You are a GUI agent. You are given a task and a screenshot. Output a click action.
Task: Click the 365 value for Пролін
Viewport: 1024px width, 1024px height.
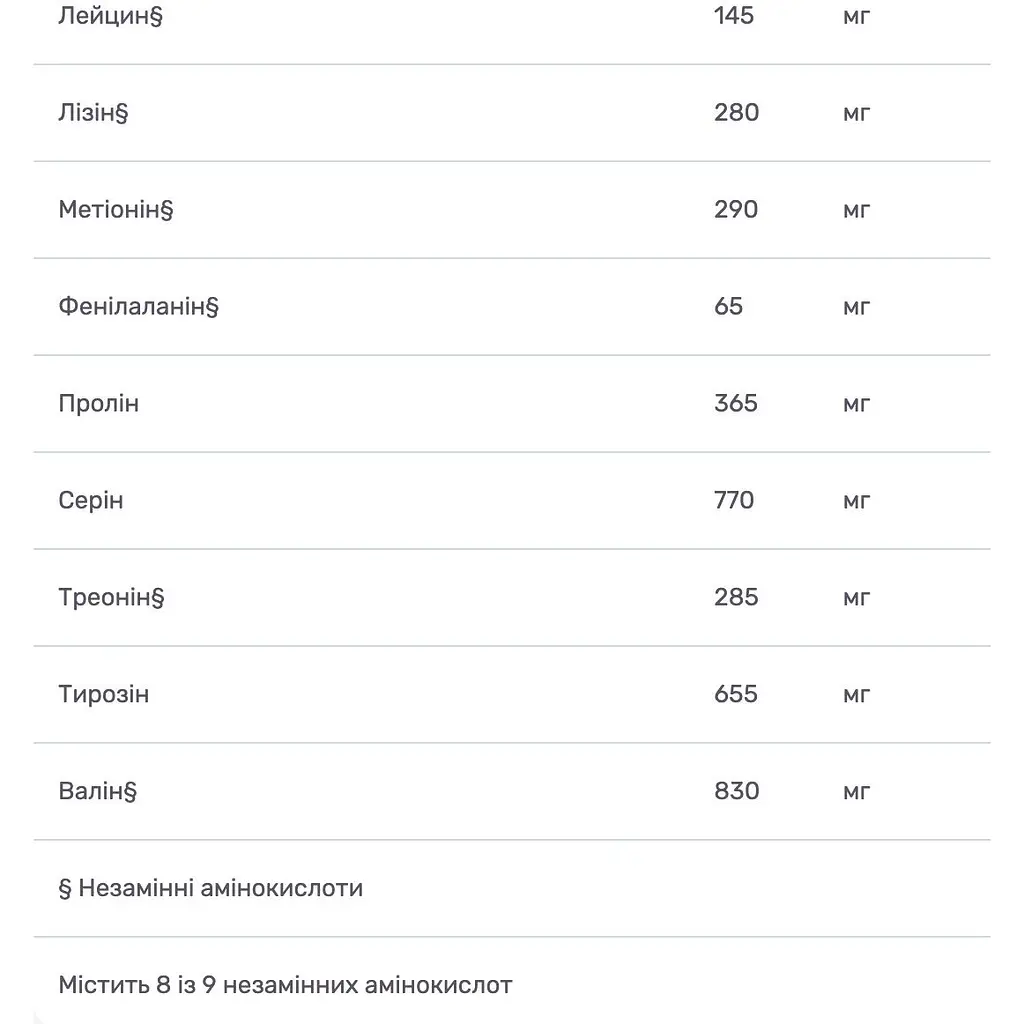point(736,404)
